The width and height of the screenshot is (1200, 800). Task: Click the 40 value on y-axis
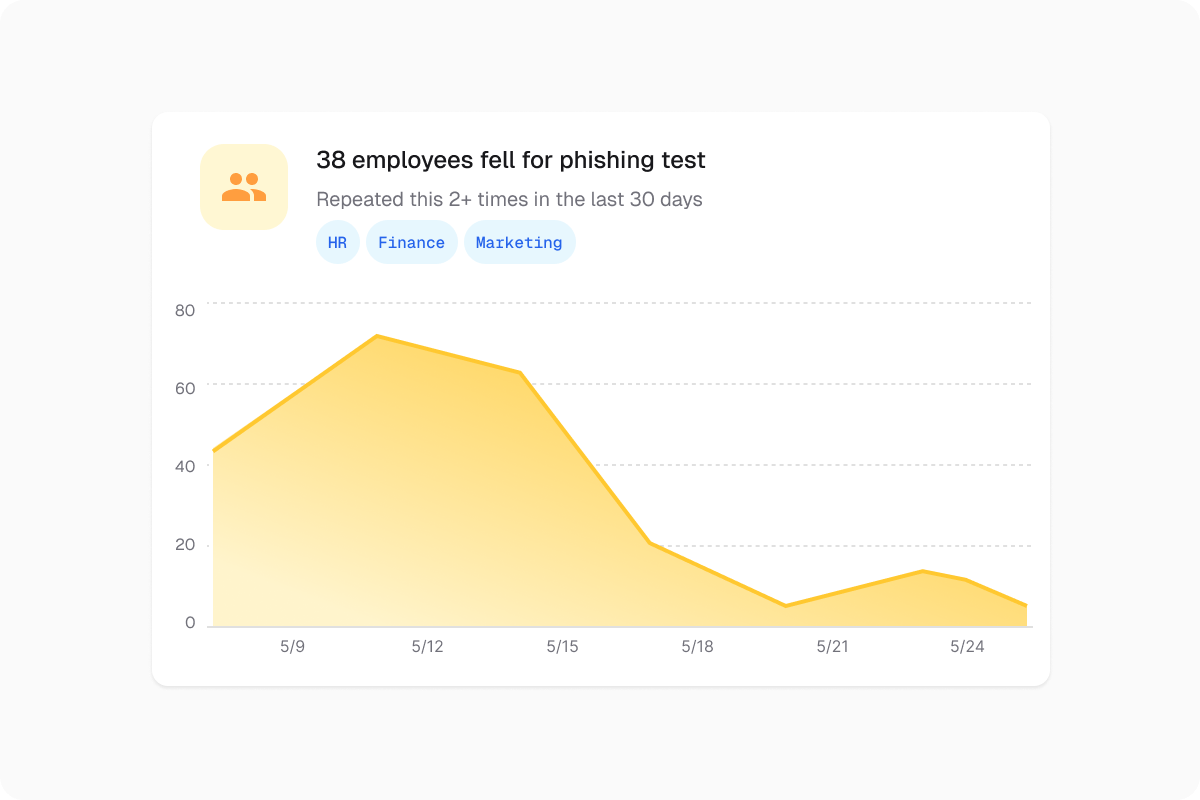click(185, 466)
